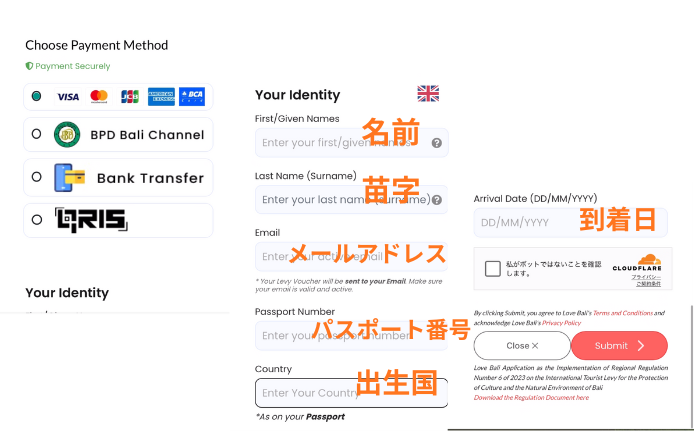Click the help icon in Last Name field
The width and height of the screenshot is (694, 432).
[x=437, y=200]
